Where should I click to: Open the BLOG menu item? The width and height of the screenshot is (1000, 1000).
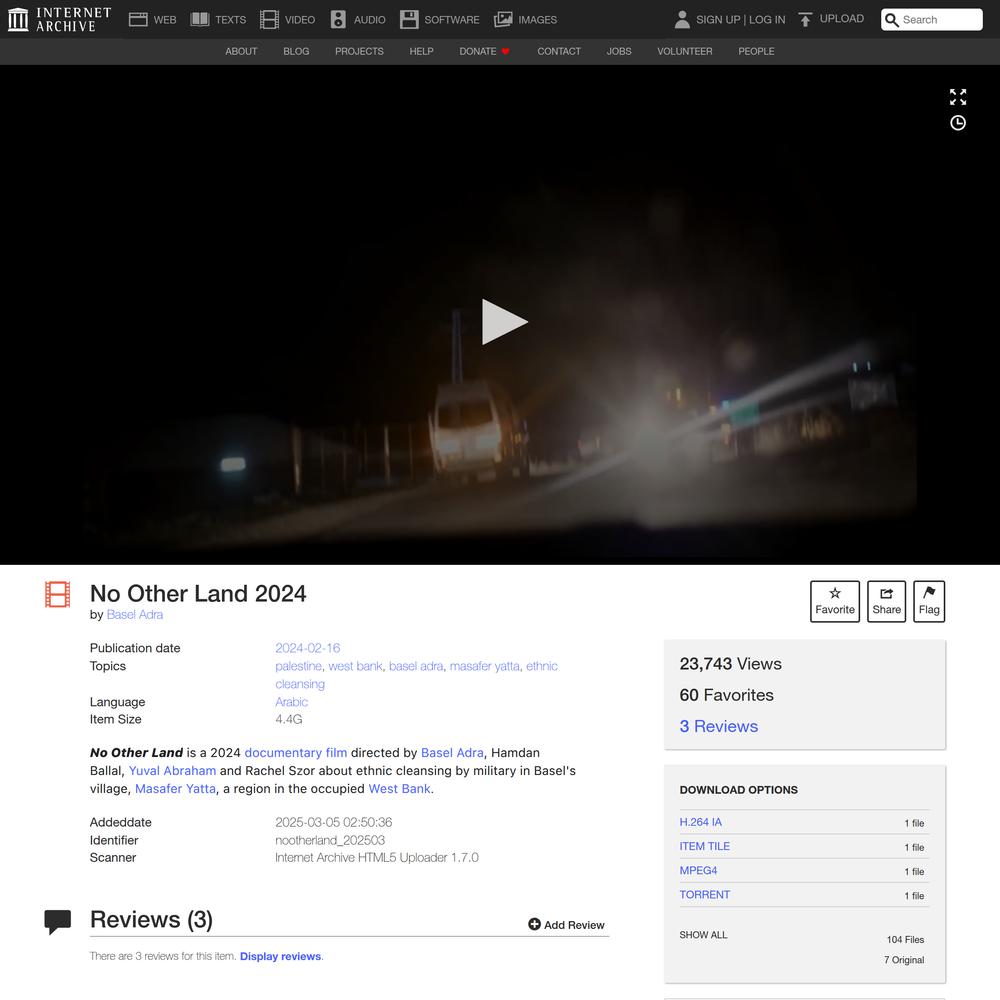click(x=296, y=51)
